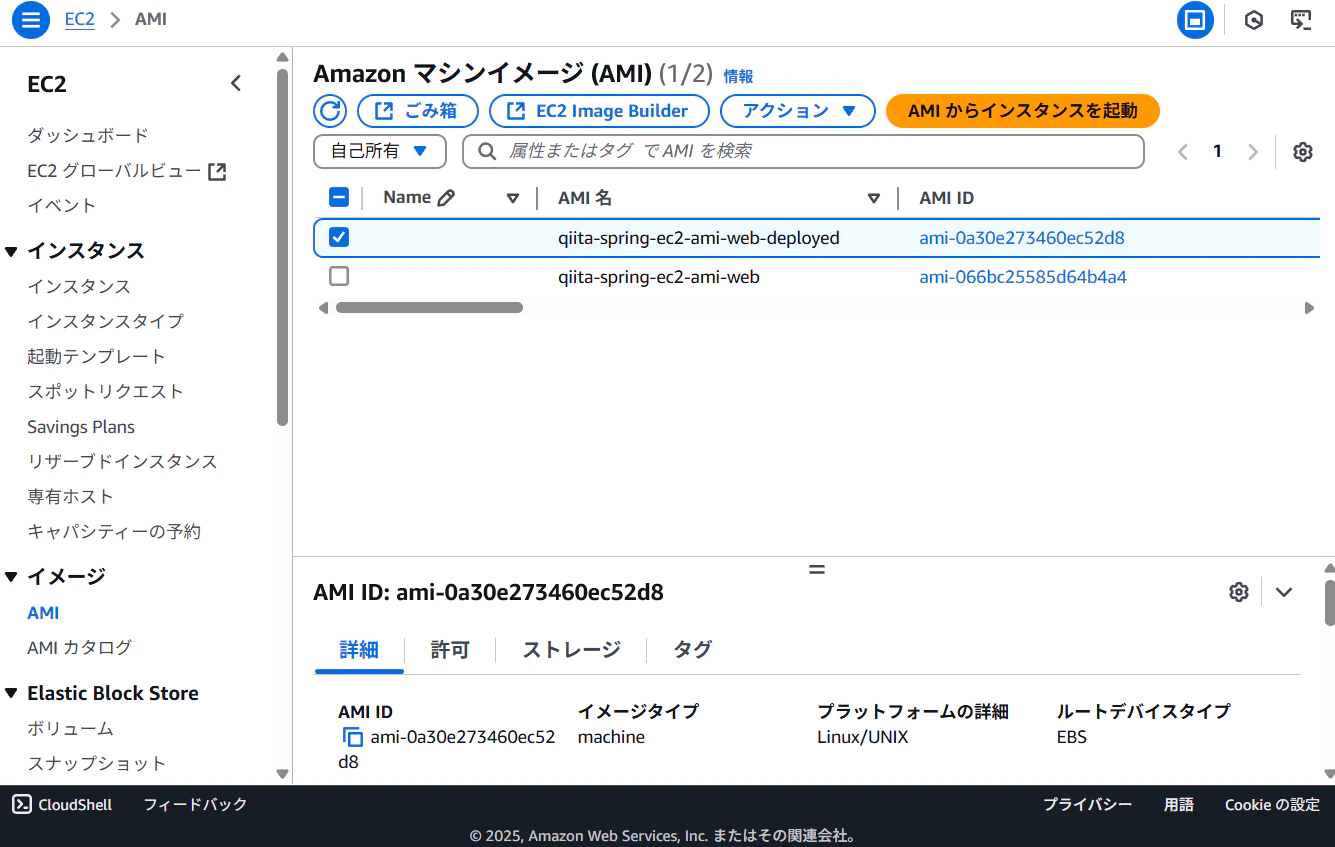Open ダッシュボード in sidebar
Viewport: 1335px width, 847px height.
(88, 135)
